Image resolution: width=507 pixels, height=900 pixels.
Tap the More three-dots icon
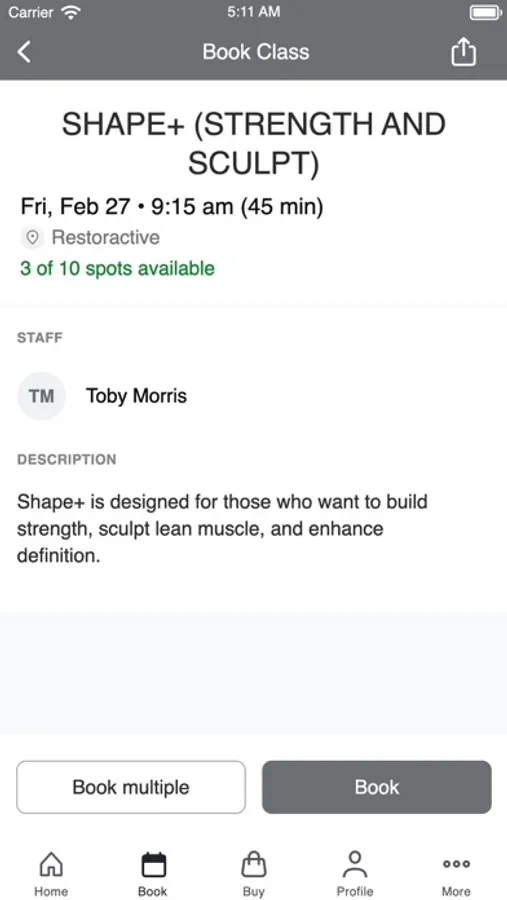pos(456,864)
